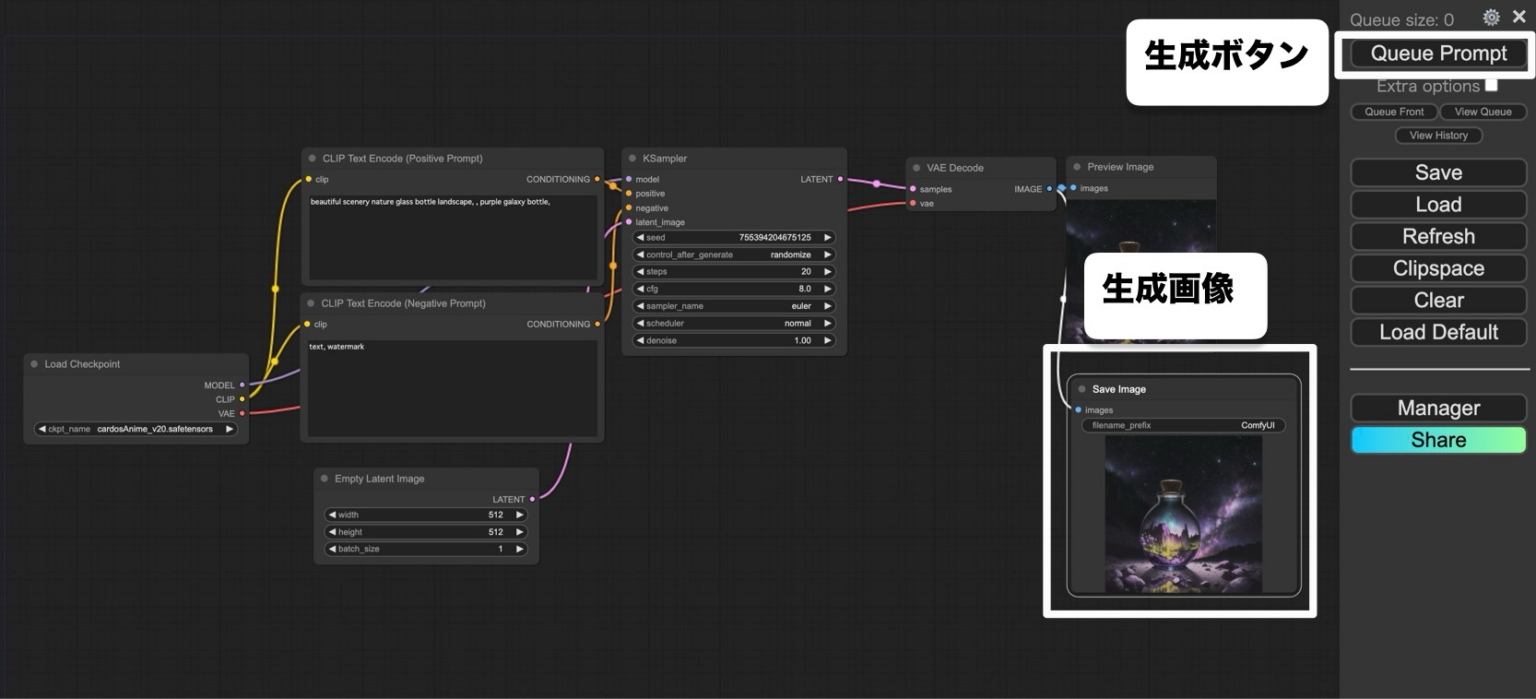Click the negative prompt text box
1536x699 pixels.
click(x=452, y=390)
